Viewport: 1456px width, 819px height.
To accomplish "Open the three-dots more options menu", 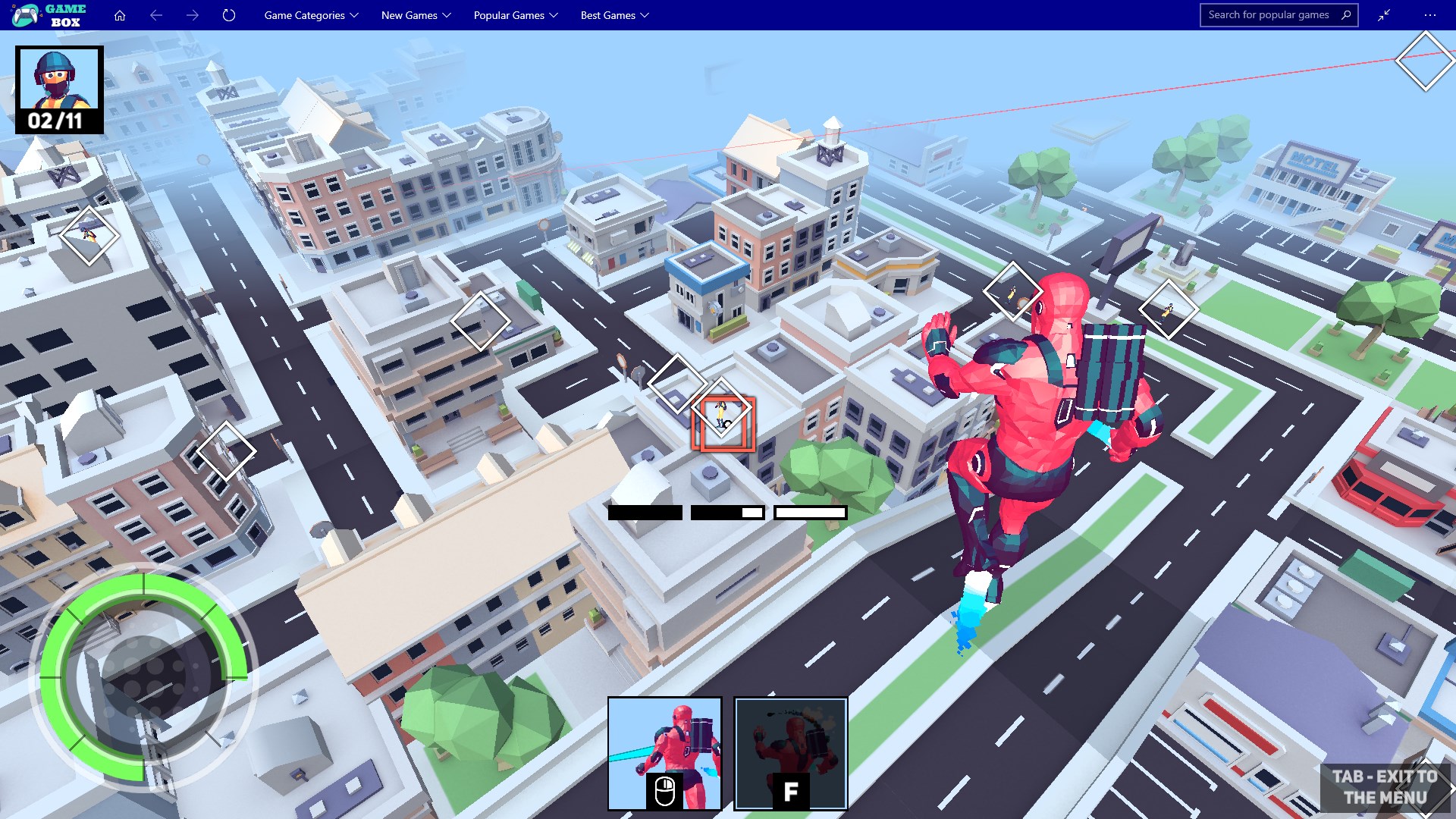I will click(x=1430, y=15).
